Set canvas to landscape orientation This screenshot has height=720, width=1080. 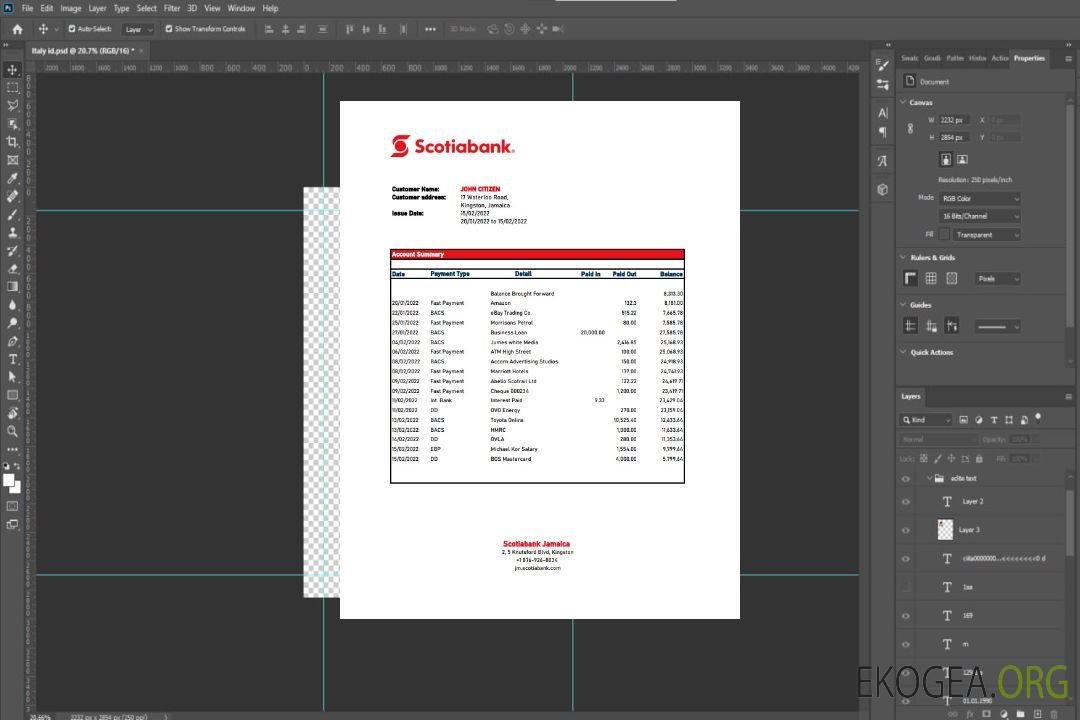click(962, 159)
